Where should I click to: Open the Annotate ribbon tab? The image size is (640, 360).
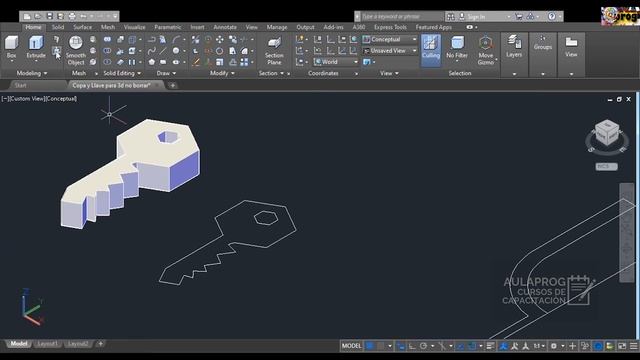coord(225,27)
